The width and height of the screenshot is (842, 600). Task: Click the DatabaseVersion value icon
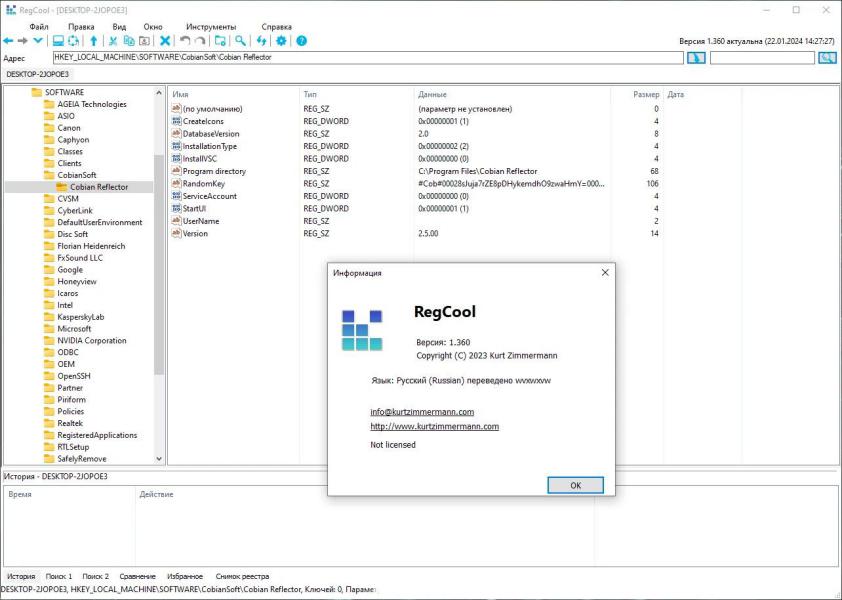click(x=176, y=134)
